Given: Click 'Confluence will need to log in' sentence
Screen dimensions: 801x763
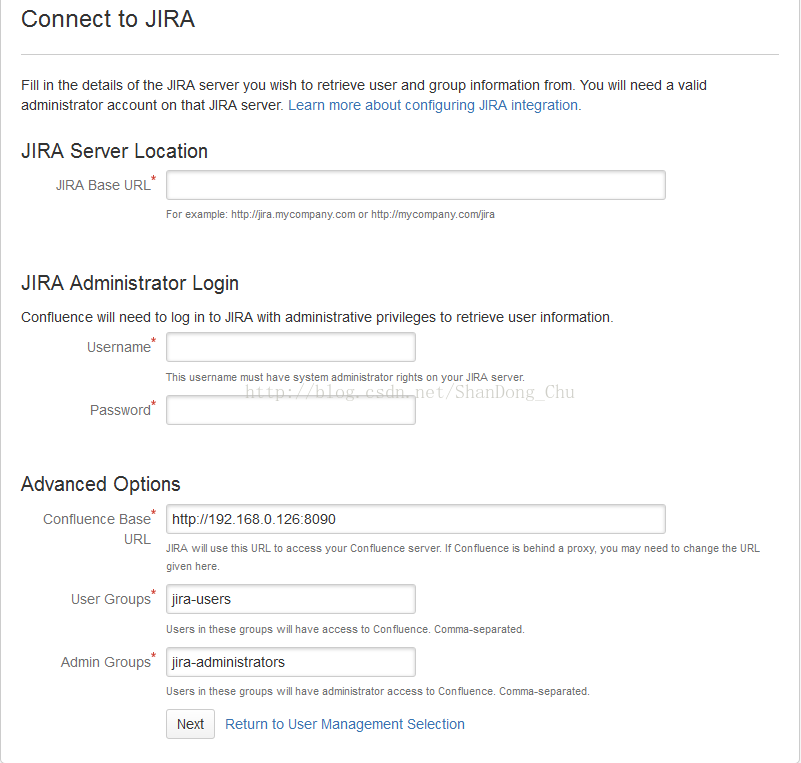Looking at the screenshot, I should pyautogui.click(x=317, y=317).
